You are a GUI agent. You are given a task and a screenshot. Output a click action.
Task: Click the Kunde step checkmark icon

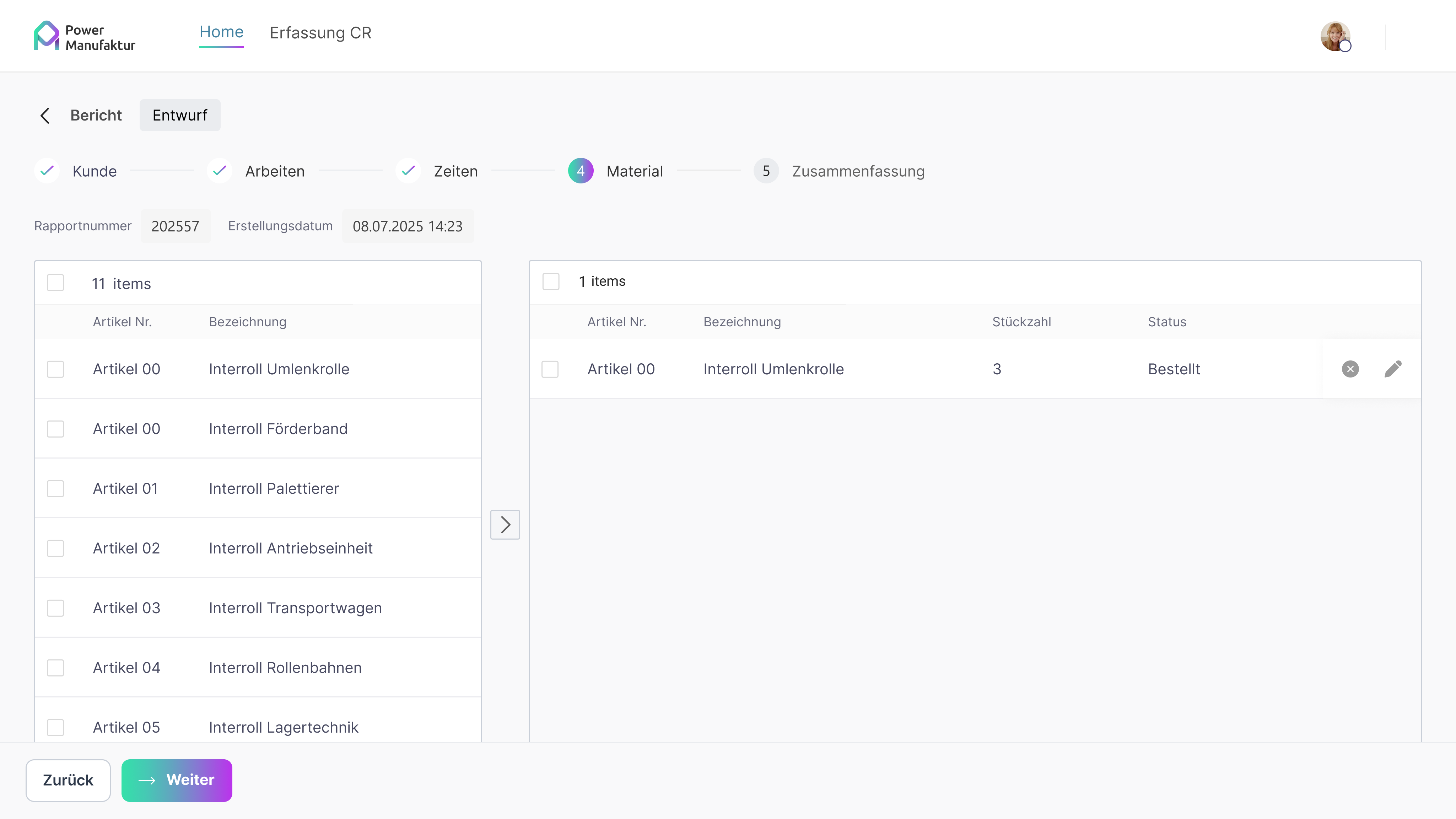click(47, 171)
